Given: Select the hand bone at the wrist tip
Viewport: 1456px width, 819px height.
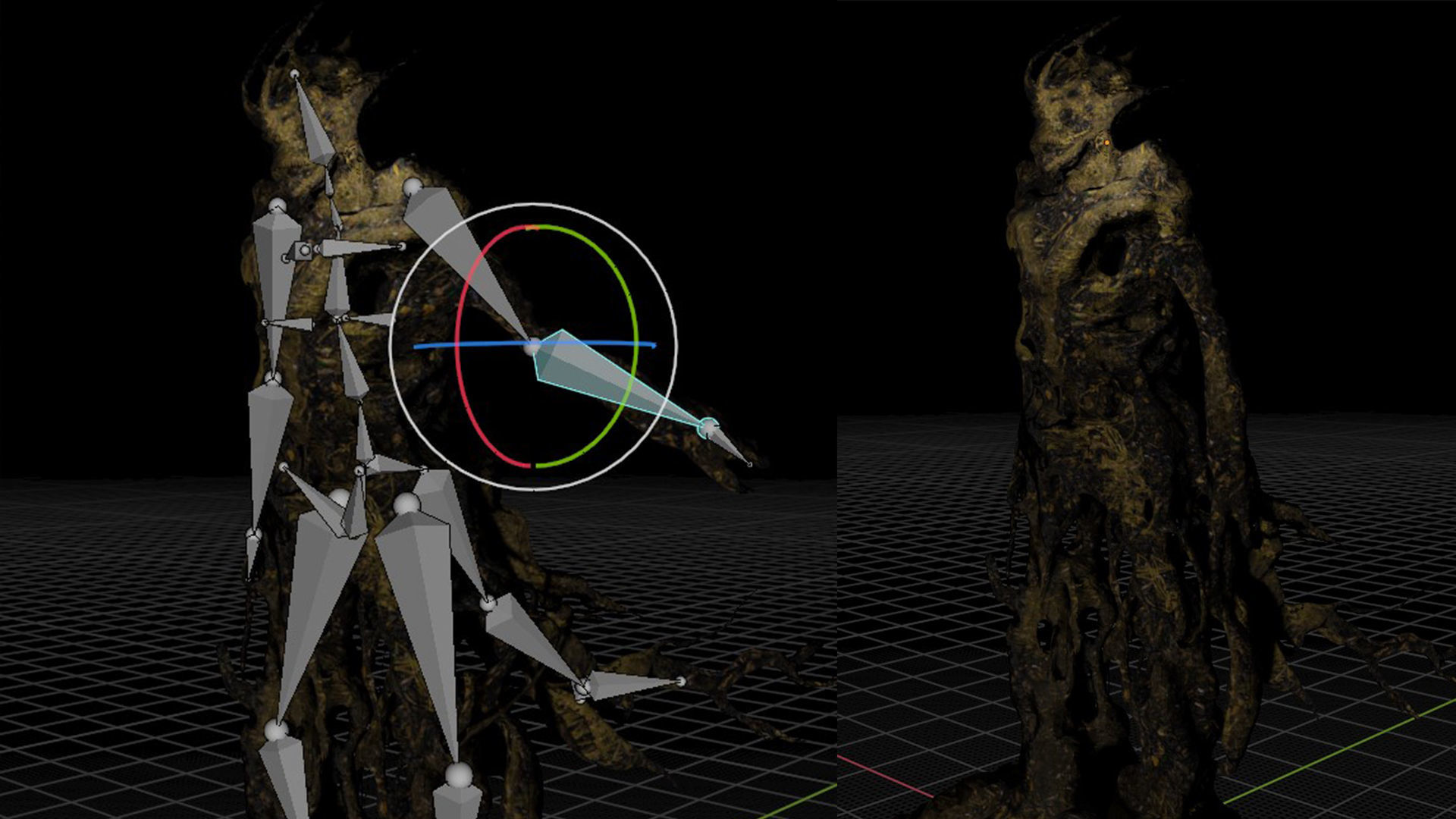Looking at the screenshot, I should click(728, 447).
